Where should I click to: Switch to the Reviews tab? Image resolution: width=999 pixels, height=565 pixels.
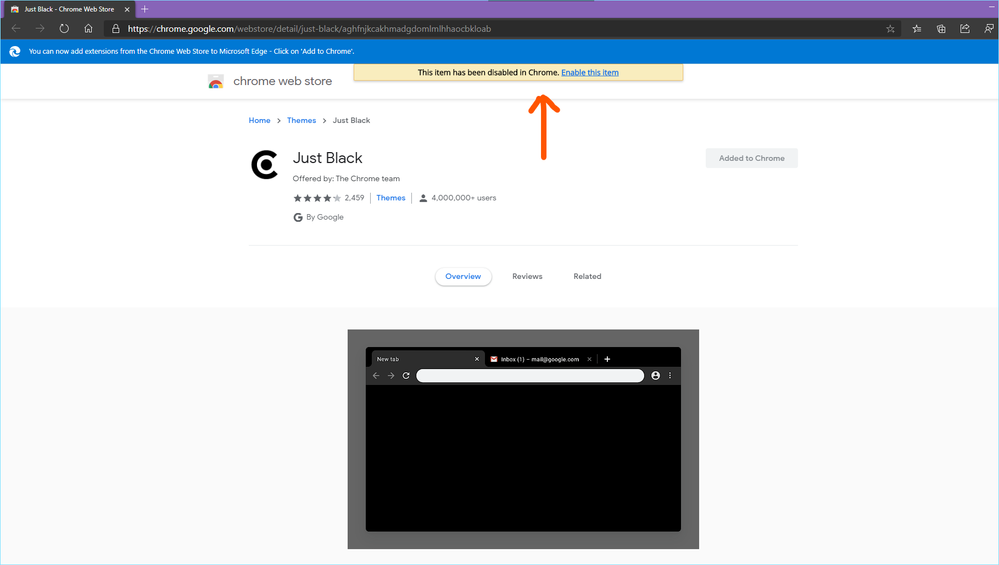[x=527, y=276]
